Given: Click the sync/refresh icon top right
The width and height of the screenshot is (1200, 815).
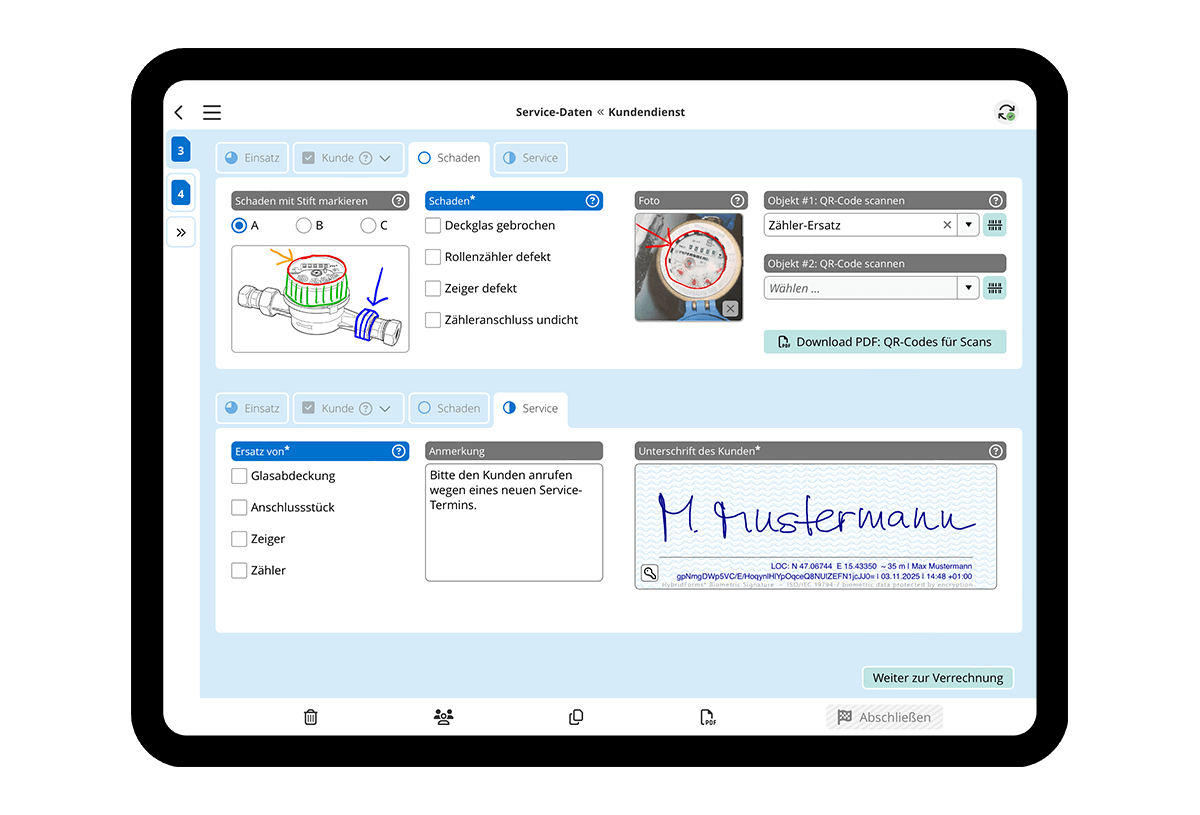Looking at the screenshot, I should [1006, 112].
